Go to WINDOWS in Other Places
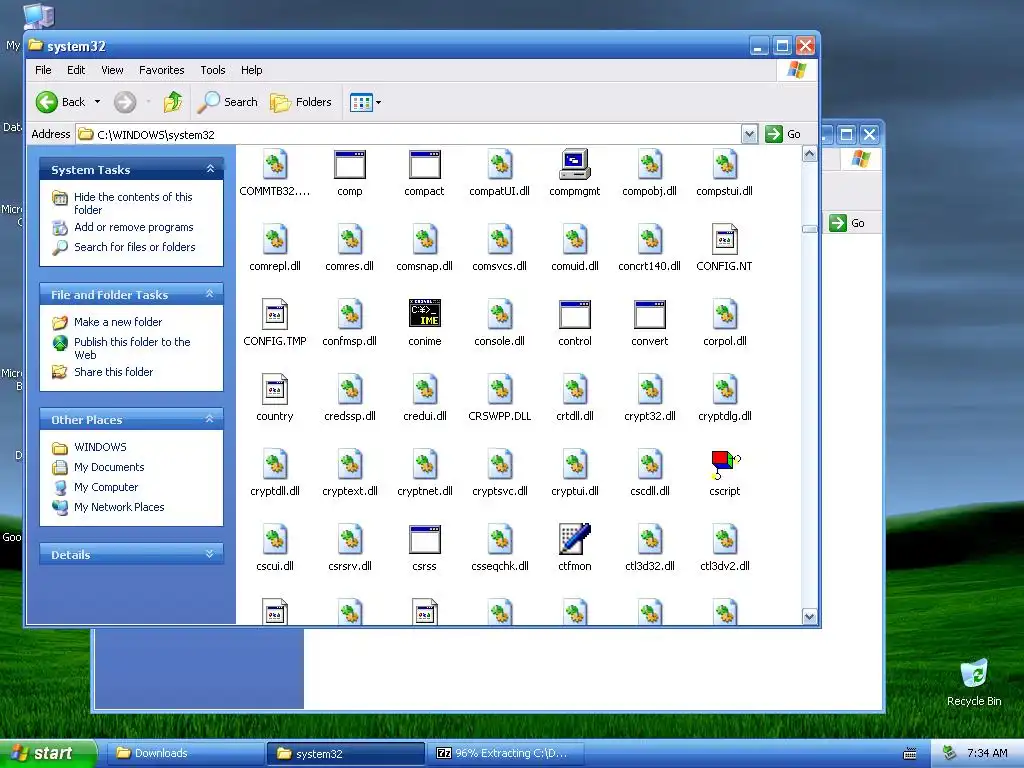The height and width of the screenshot is (768, 1024). (x=100, y=447)
